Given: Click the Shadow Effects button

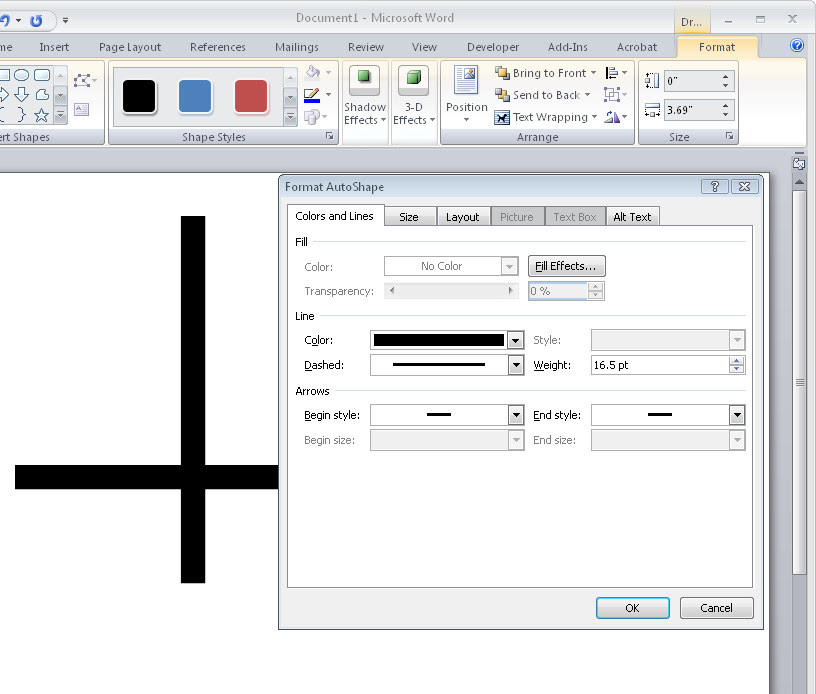Looking at the screenshot, I should tap(365, 97).
